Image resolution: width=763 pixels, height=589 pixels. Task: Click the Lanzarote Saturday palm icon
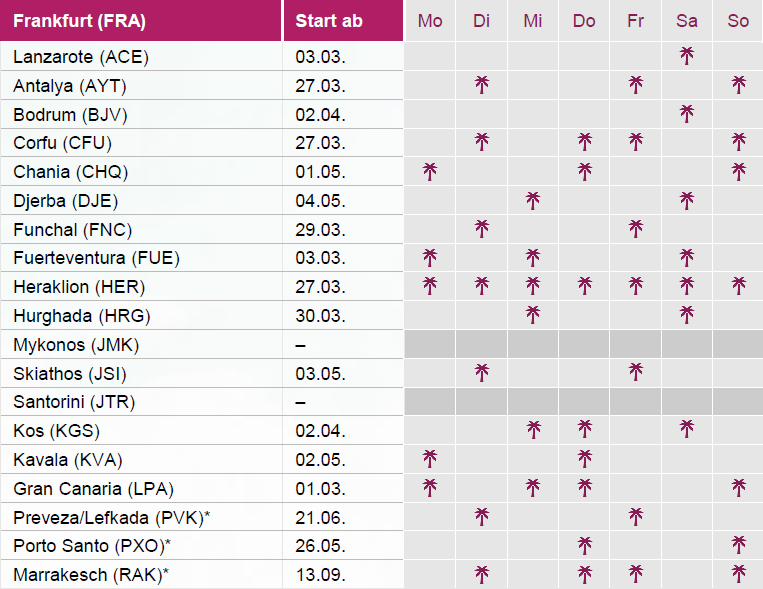click(x=686, y=56)
